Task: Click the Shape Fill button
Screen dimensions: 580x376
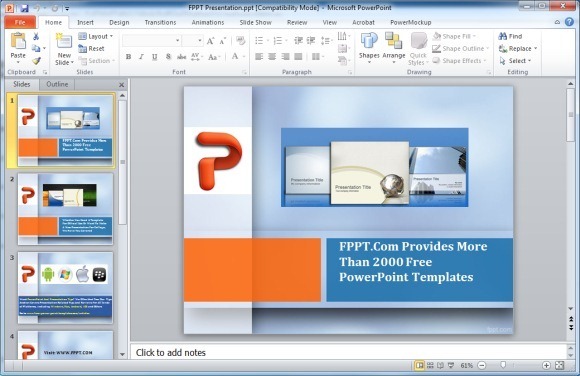Action: pos(455,36)
